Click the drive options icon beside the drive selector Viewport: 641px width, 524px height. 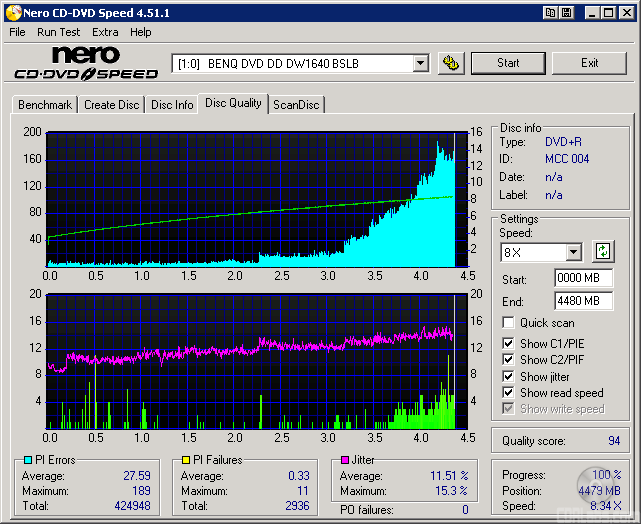451,63
